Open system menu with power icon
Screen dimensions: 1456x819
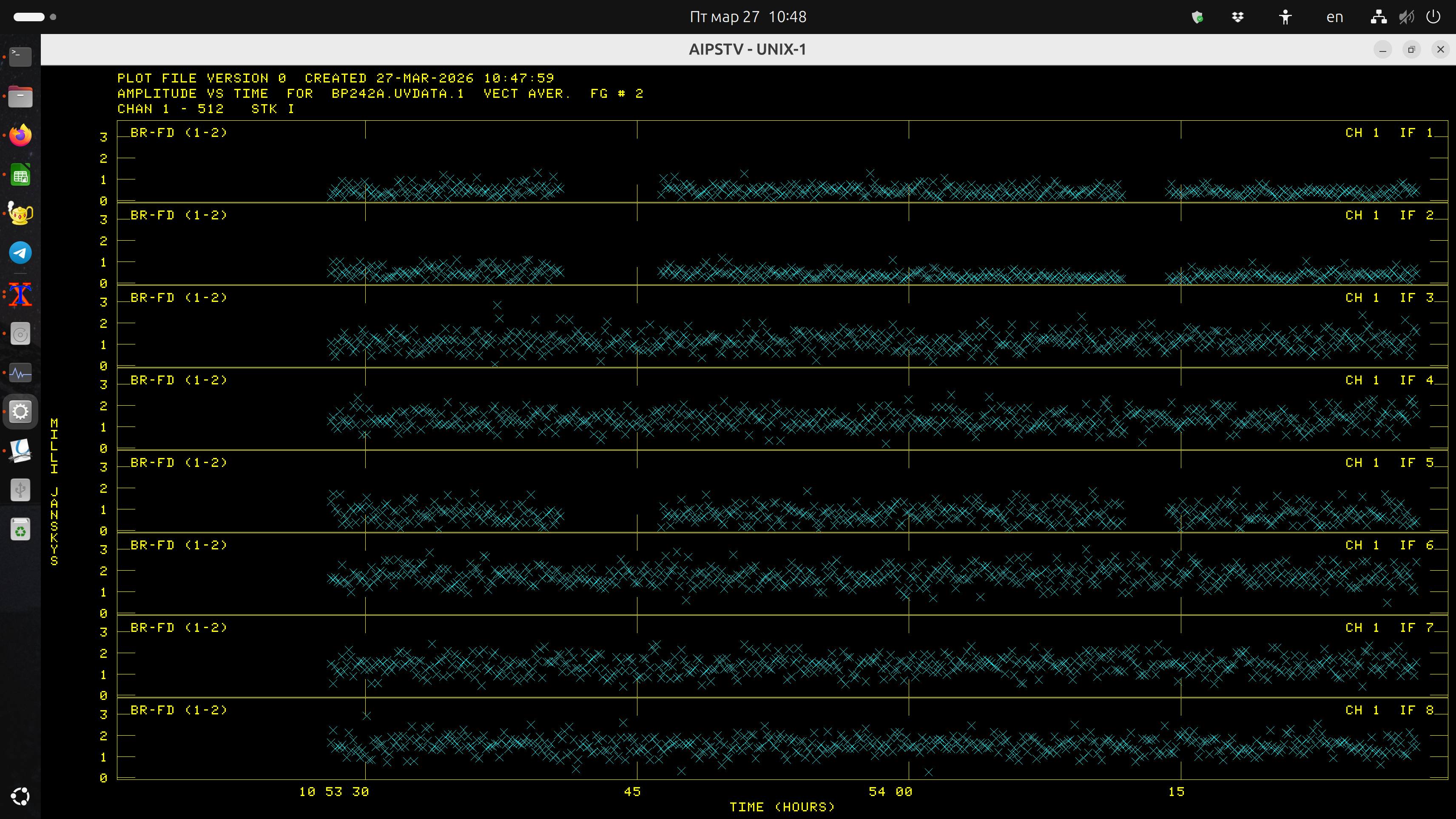(1433, 17)
